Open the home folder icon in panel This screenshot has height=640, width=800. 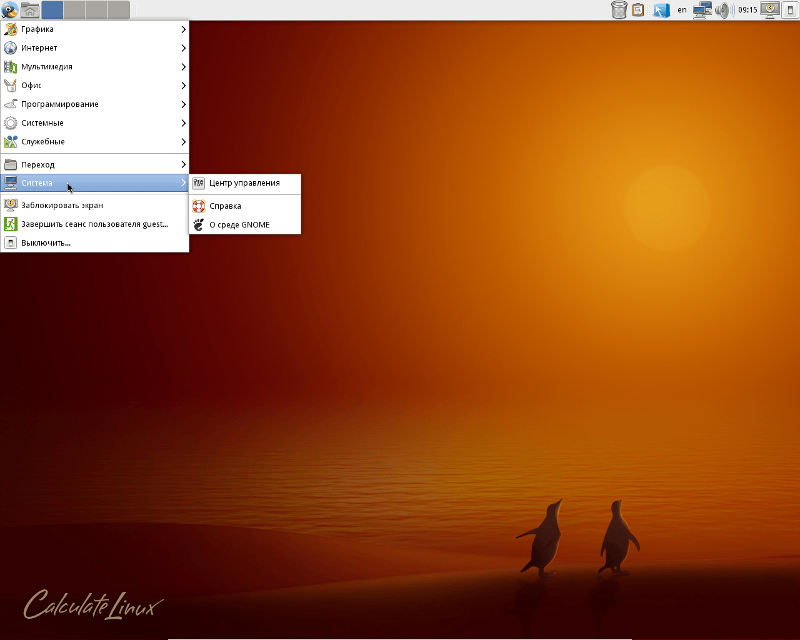[30, 11]
